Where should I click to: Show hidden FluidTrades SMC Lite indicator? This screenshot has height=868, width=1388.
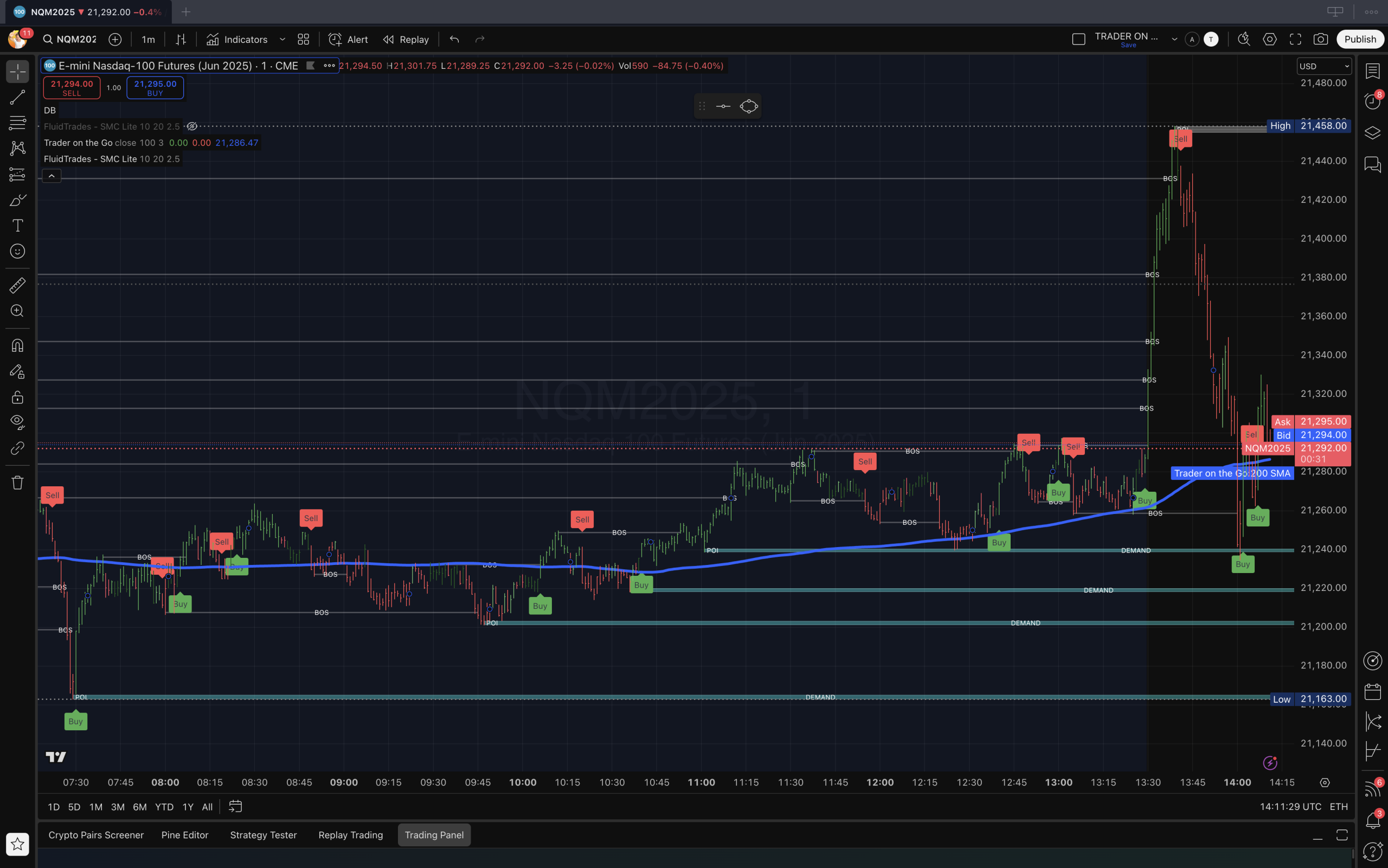click(192, 126)
